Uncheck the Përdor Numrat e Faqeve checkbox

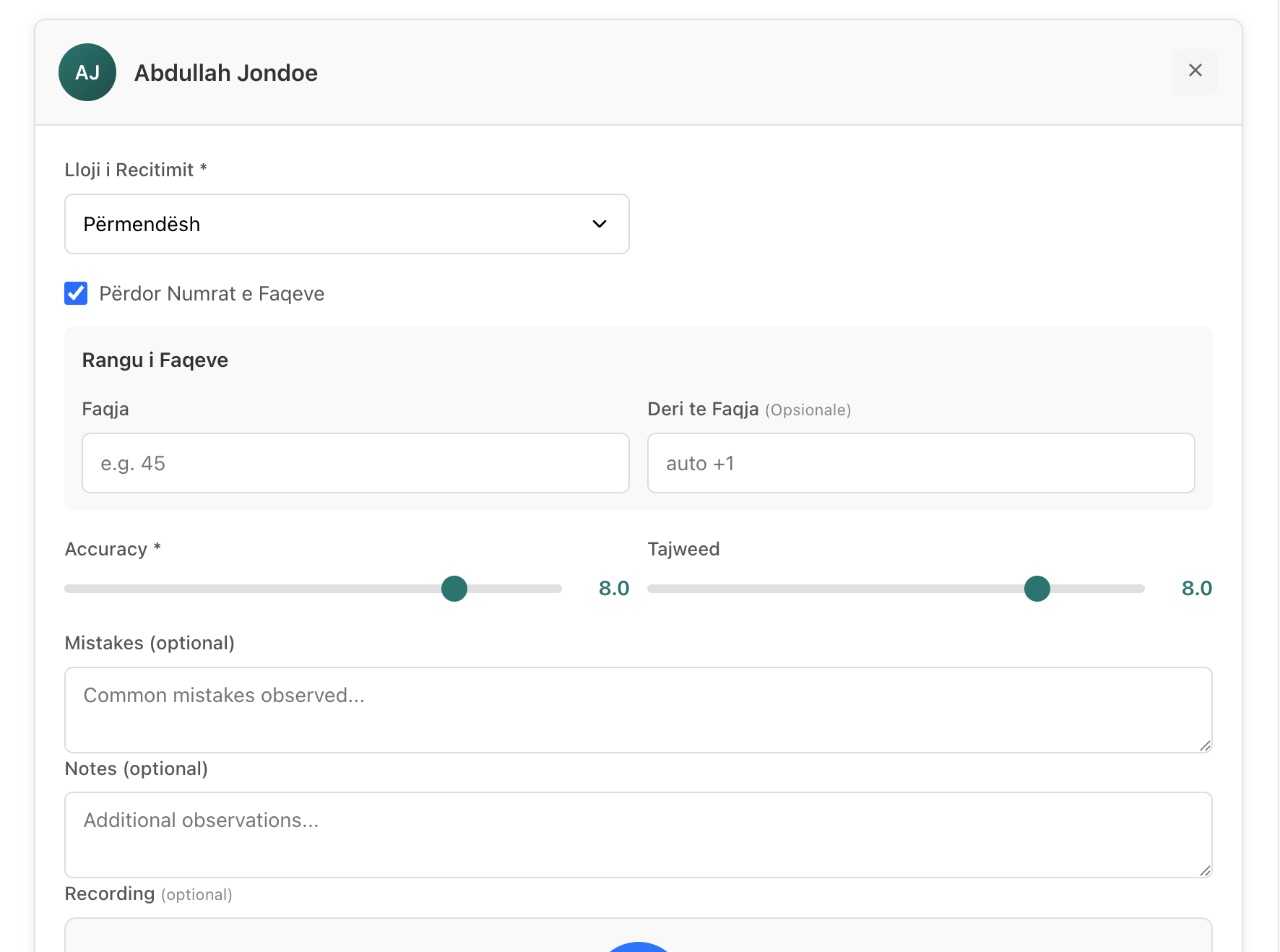click(x=76, y=293)
